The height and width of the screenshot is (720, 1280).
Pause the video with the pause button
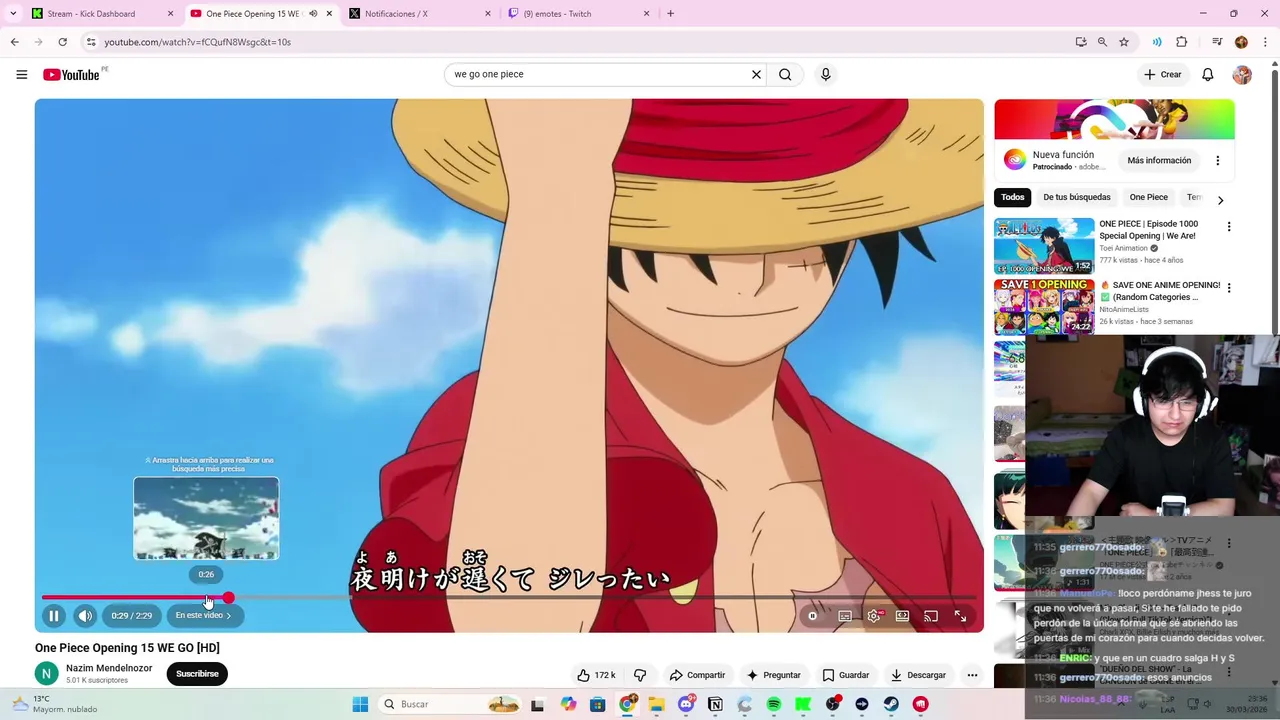(54, 616)
